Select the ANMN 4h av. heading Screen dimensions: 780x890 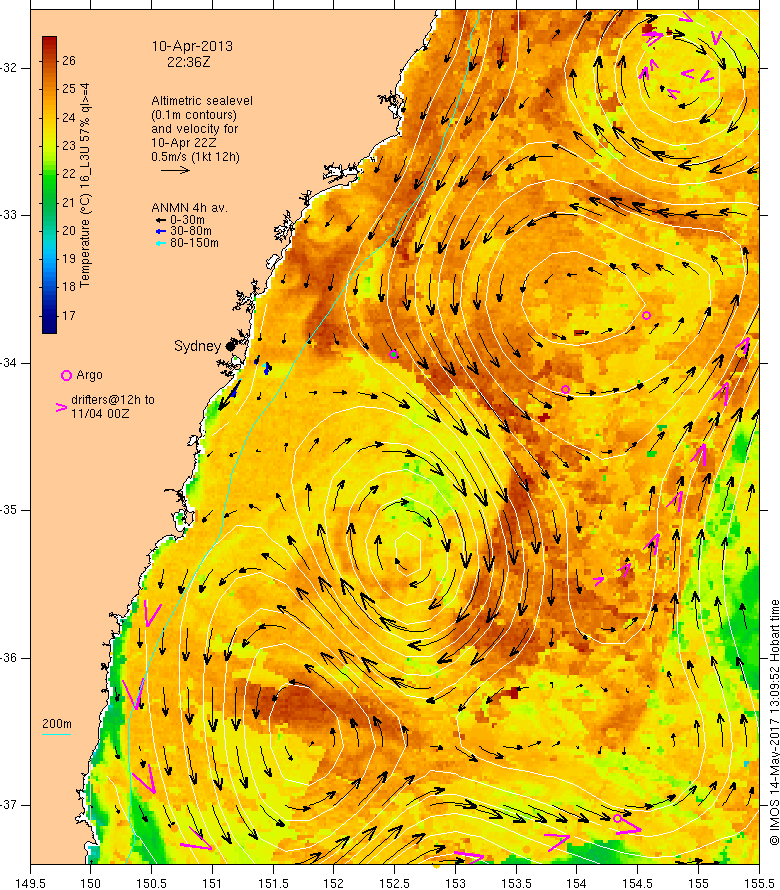[x=190, y=208]
